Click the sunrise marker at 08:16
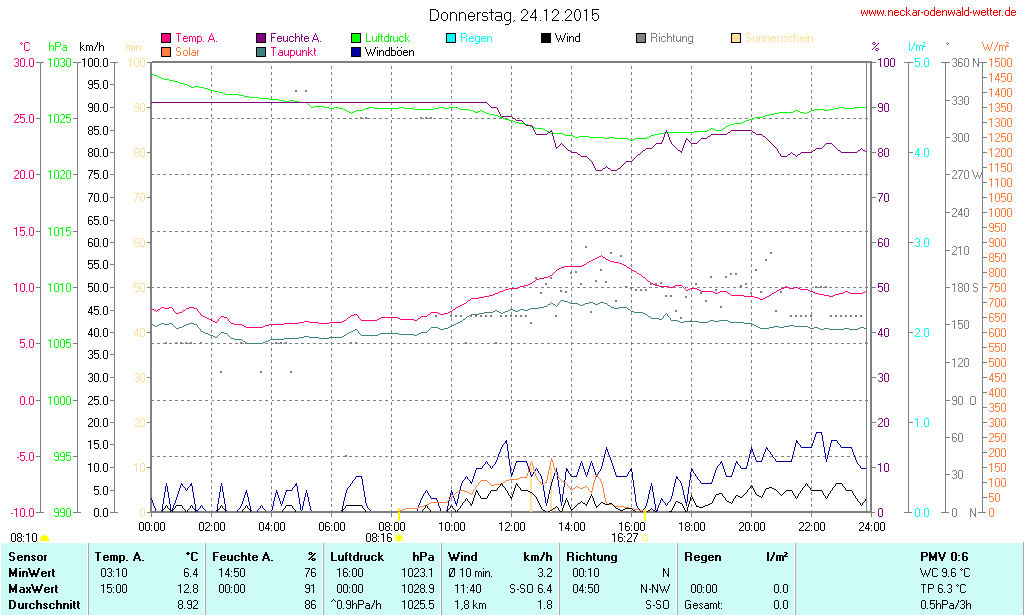This screenshot has height=615, width=1024. (399, 537)
